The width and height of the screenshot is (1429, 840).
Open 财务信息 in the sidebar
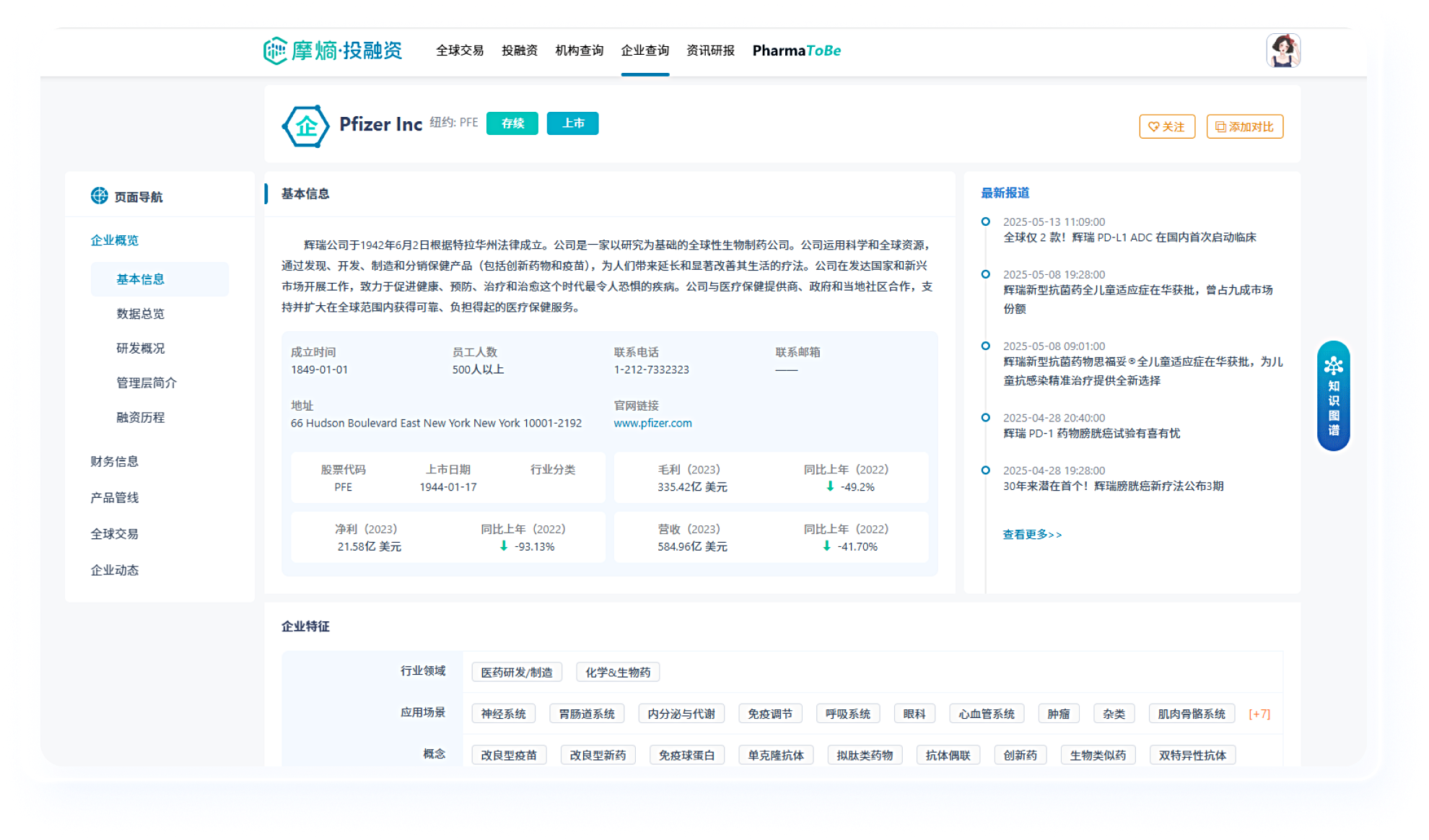[x=115, y=461]
